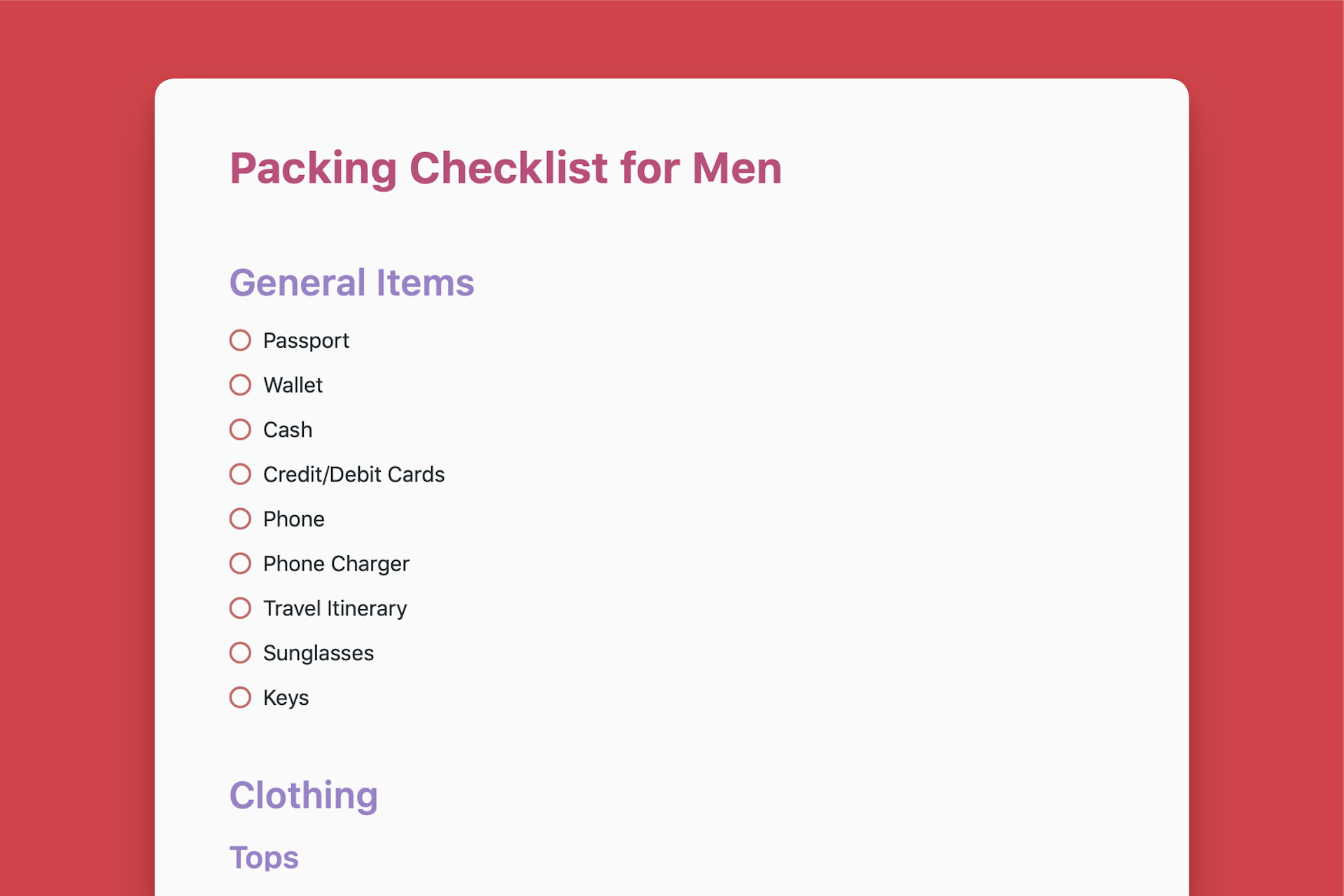Click the Credit/Debit Cards label text

pos(353,475)
